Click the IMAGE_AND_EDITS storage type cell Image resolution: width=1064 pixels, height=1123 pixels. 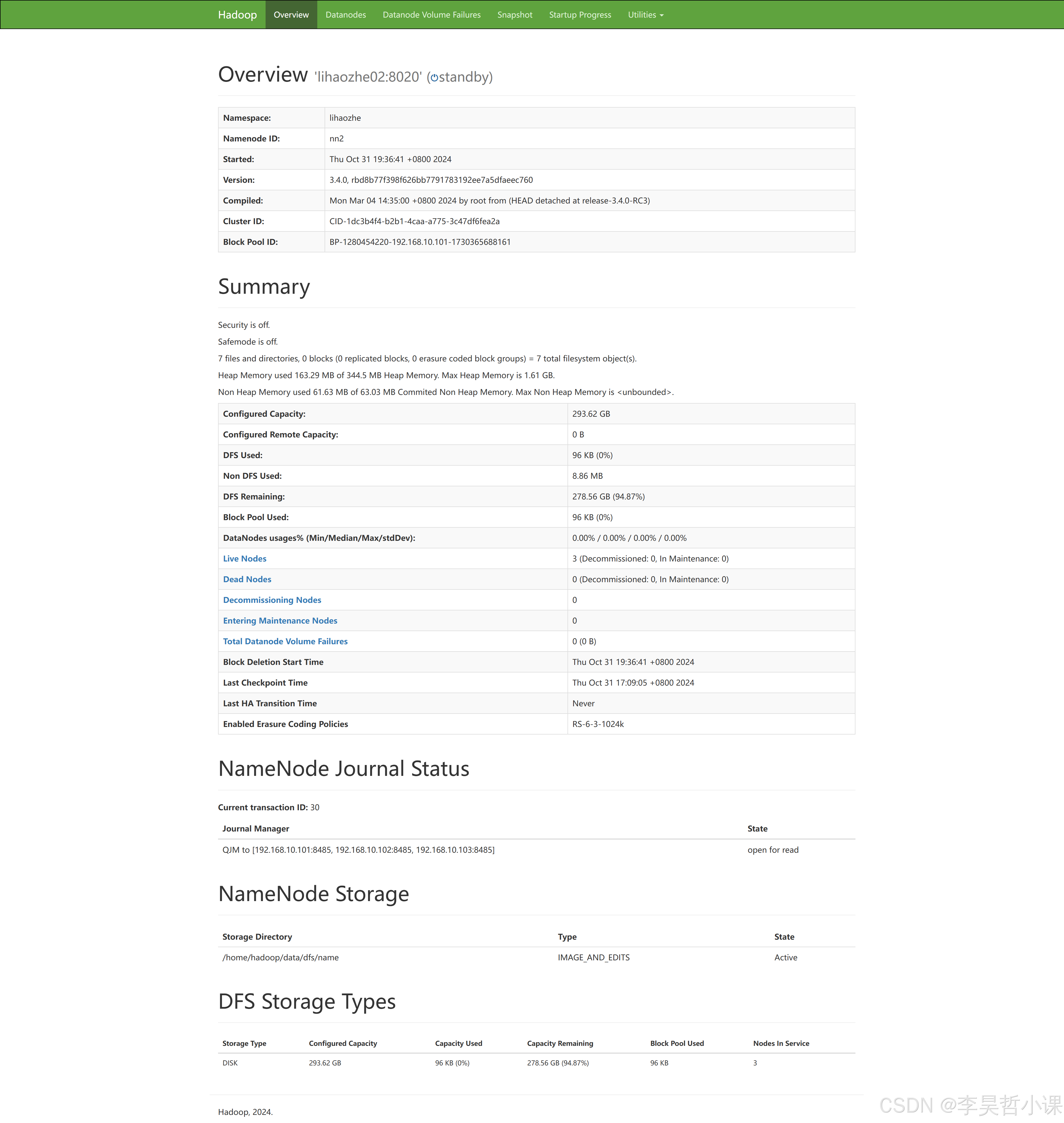[593, 958]
